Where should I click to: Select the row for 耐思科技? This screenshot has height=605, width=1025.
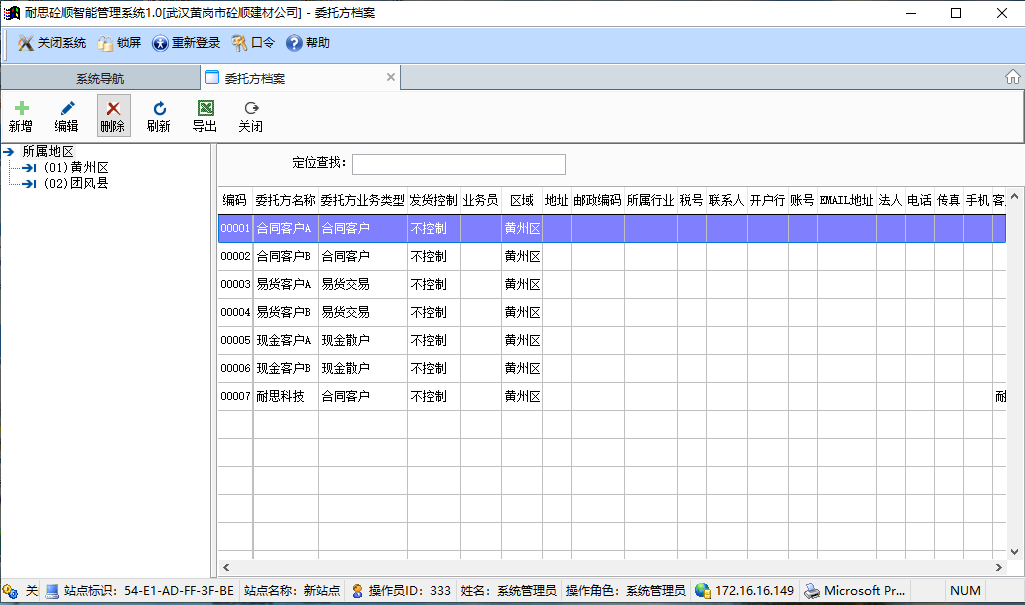[285, 396]
